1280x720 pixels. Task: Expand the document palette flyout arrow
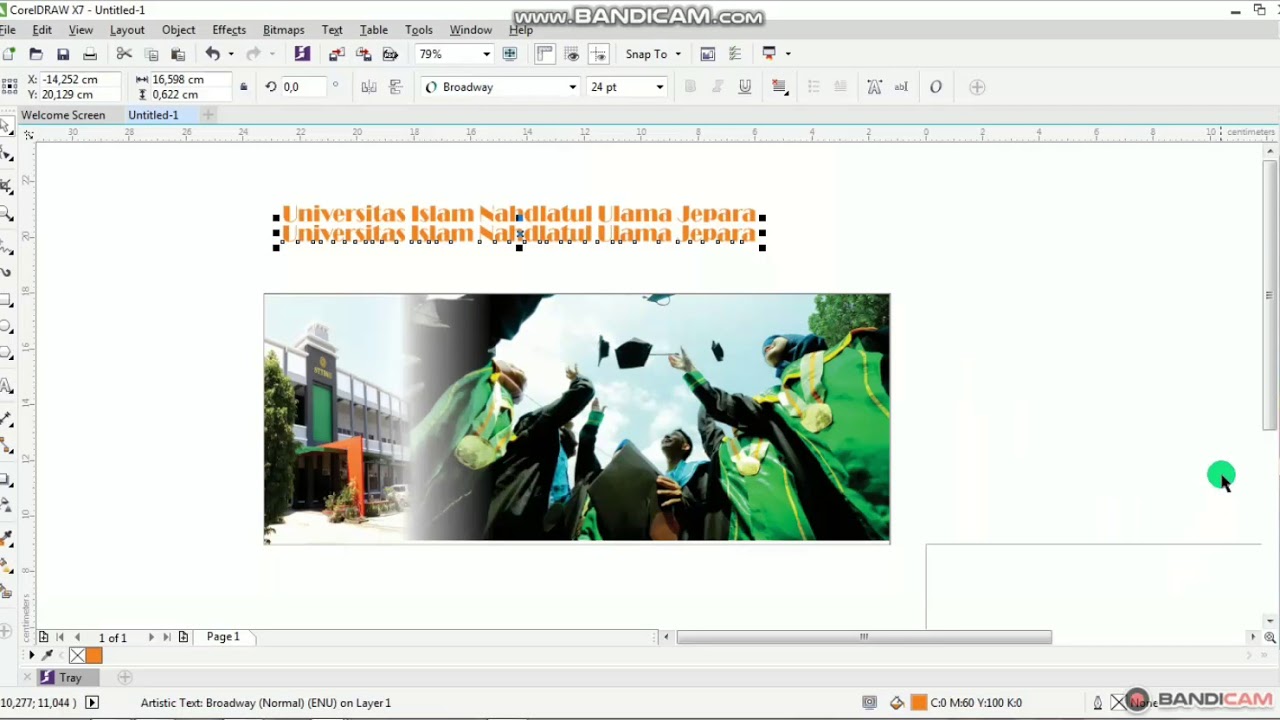coord(31,656)
